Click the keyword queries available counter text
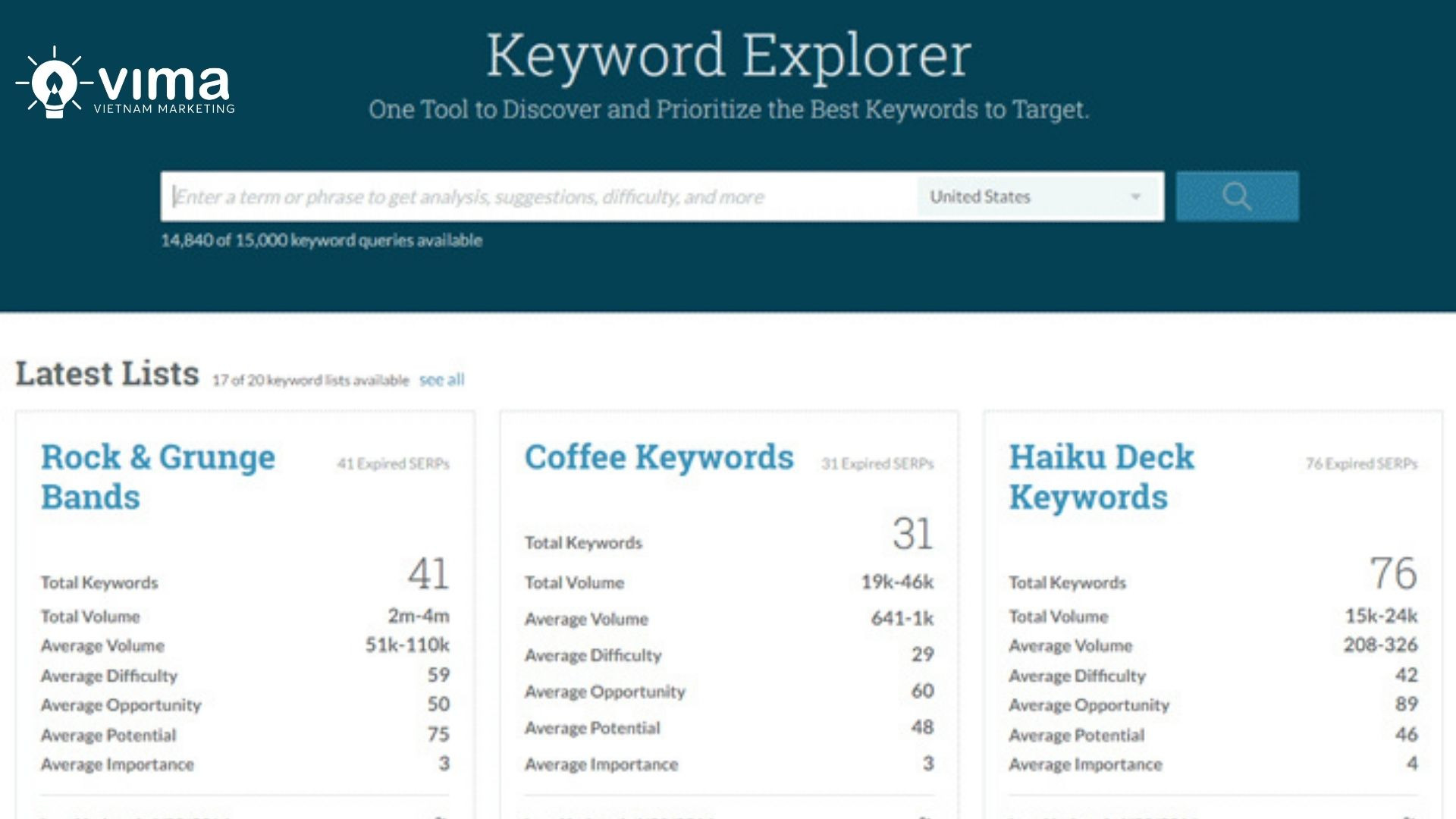 click(x=322, y=240)
